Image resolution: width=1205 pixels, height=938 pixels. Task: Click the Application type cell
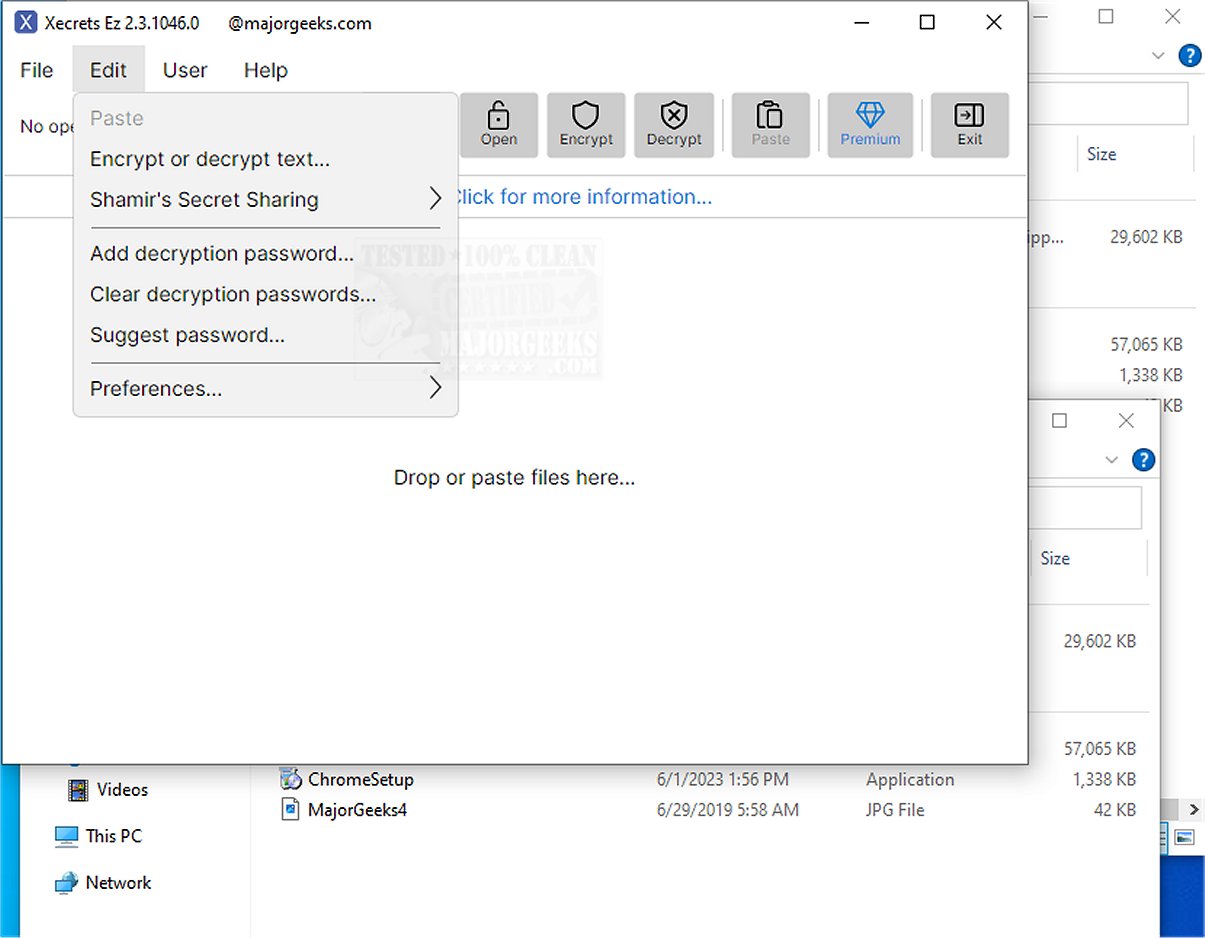click(910, 779)
